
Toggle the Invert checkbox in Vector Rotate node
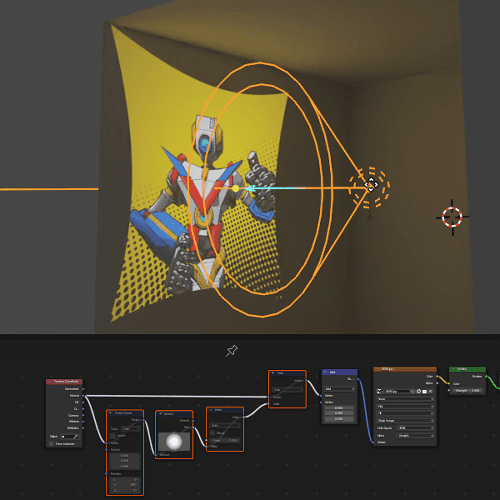[x=112, y=436]
